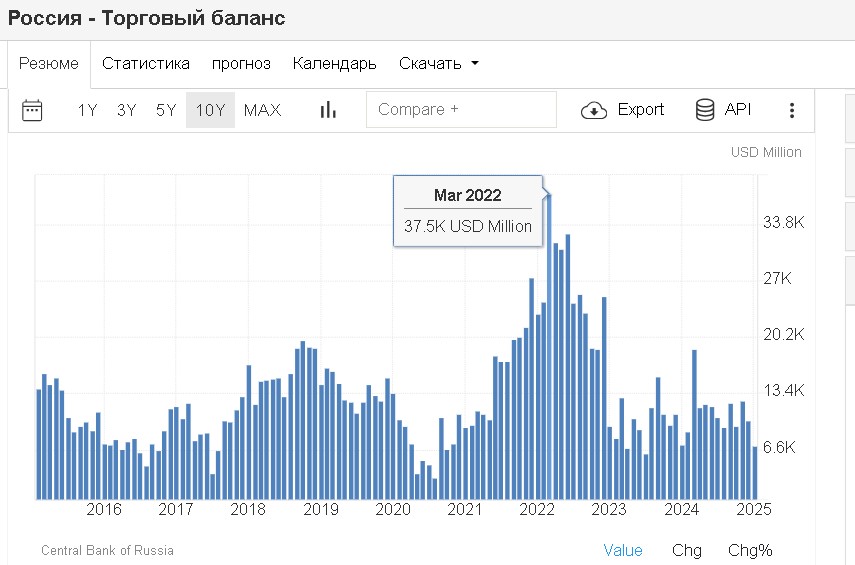
Task: Open the Резюме tab
Action: click(49, 64)
